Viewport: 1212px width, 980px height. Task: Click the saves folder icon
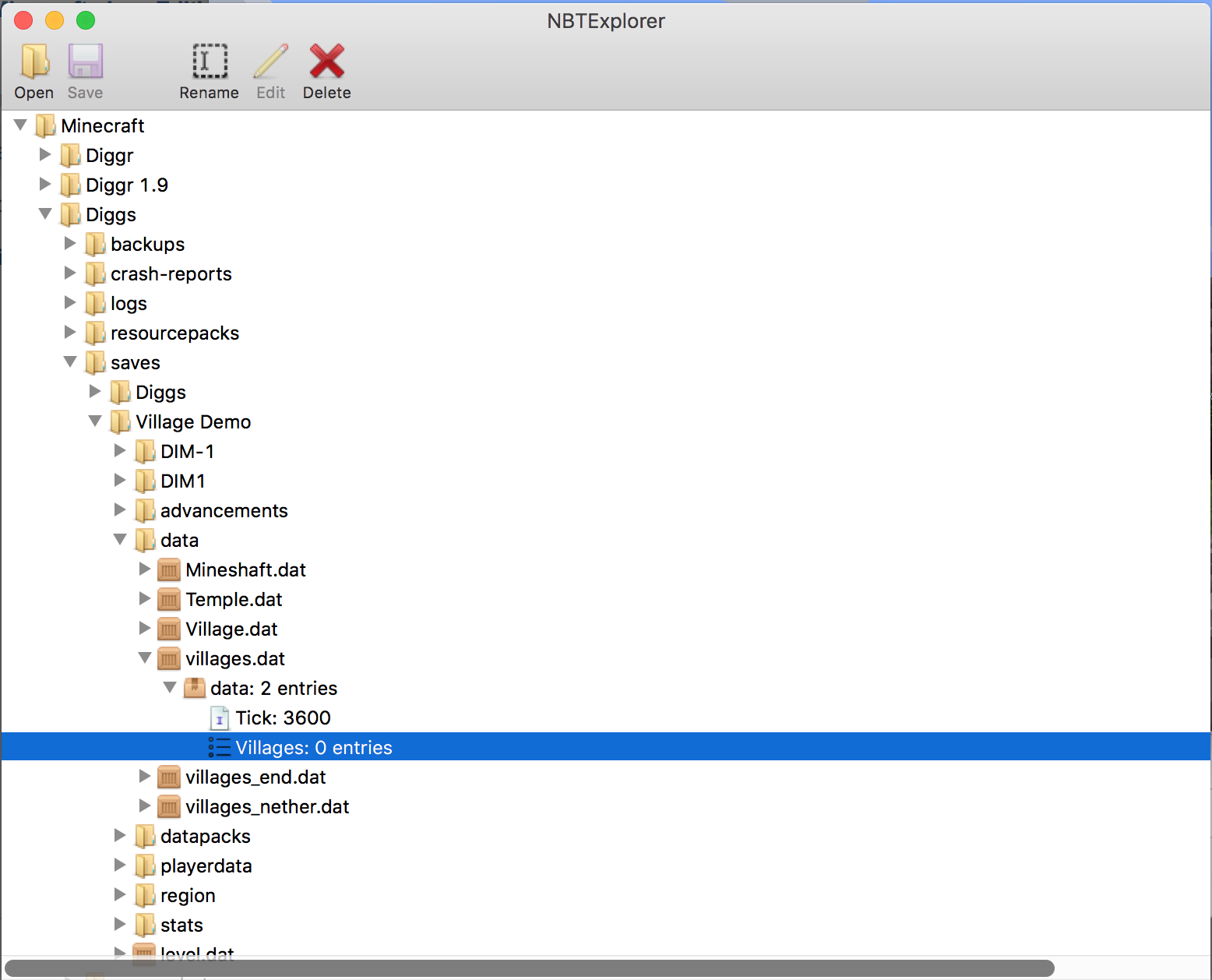coord(95,362)
